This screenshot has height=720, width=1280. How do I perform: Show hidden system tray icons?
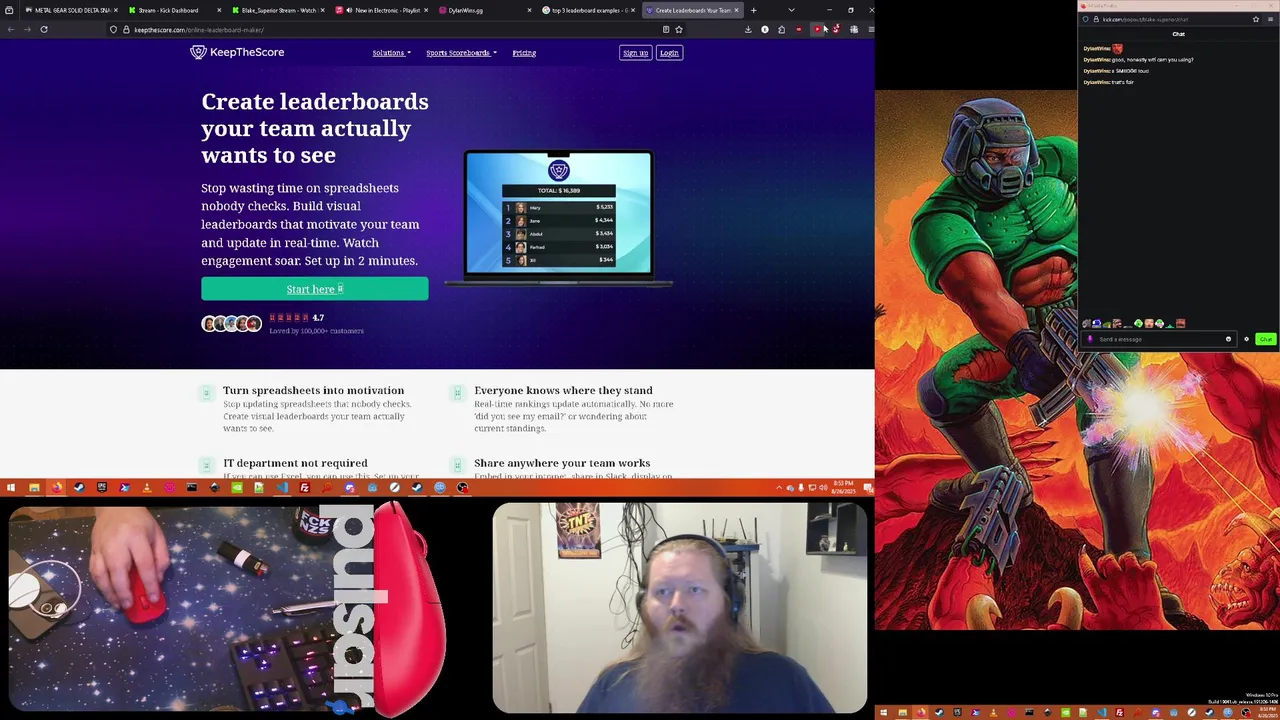point(779,488)
